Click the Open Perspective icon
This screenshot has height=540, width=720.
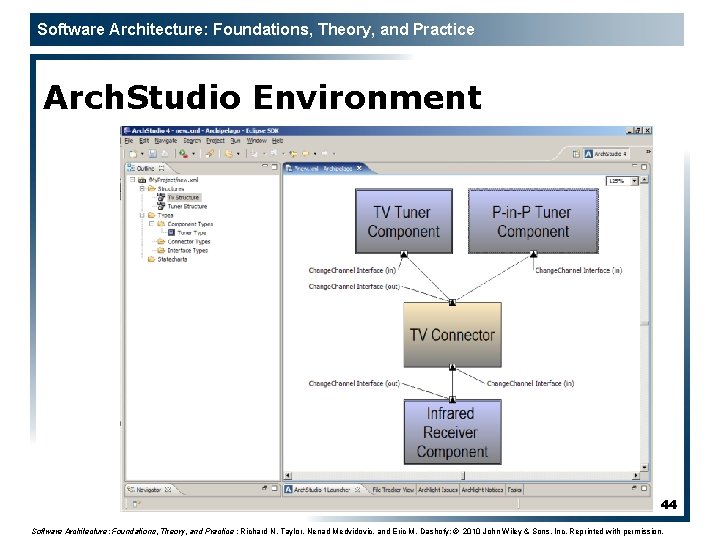[x=576, y=154]
